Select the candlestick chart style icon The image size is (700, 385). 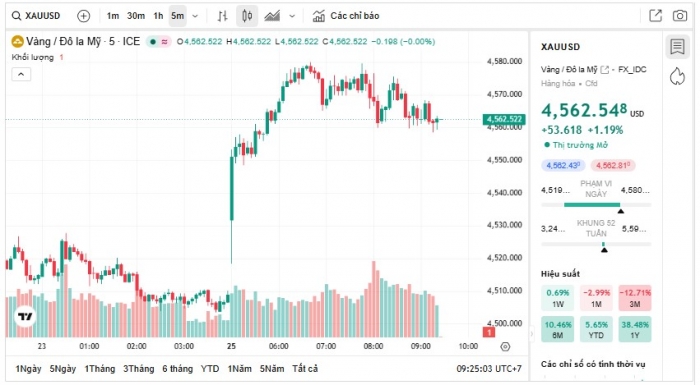click(247, 16)
